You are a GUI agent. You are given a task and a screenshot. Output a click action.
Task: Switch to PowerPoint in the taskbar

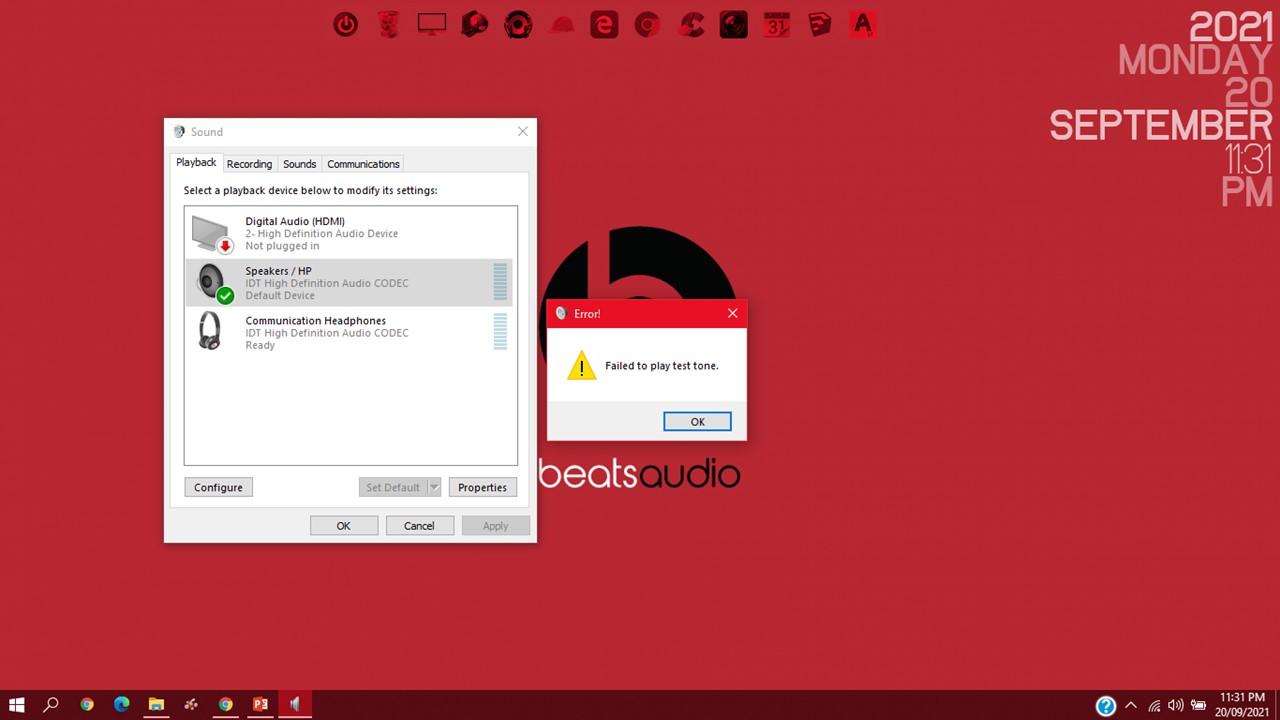click(260, 704)
